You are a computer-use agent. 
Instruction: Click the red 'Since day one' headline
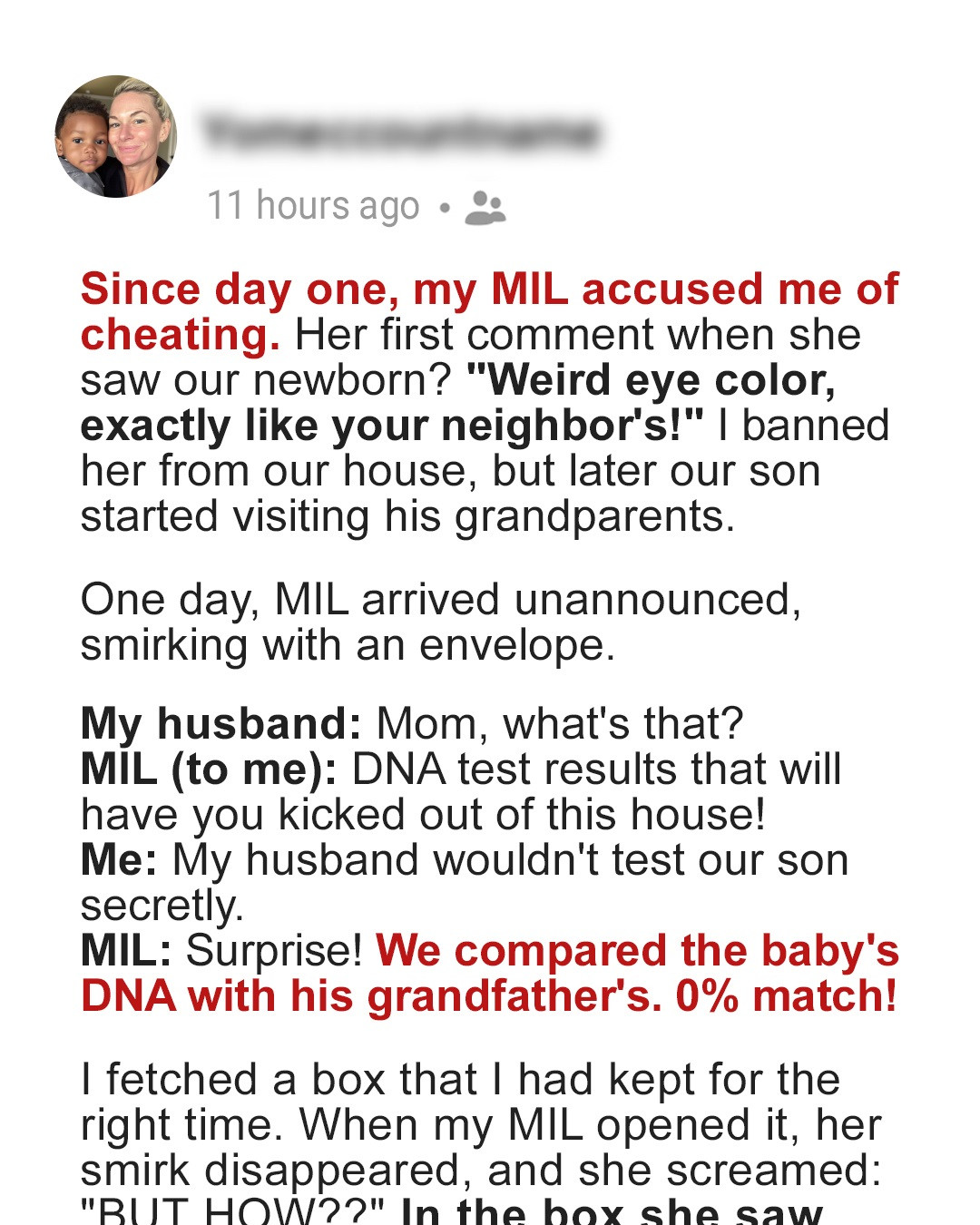pyautogui.click(x=488, y=290)
